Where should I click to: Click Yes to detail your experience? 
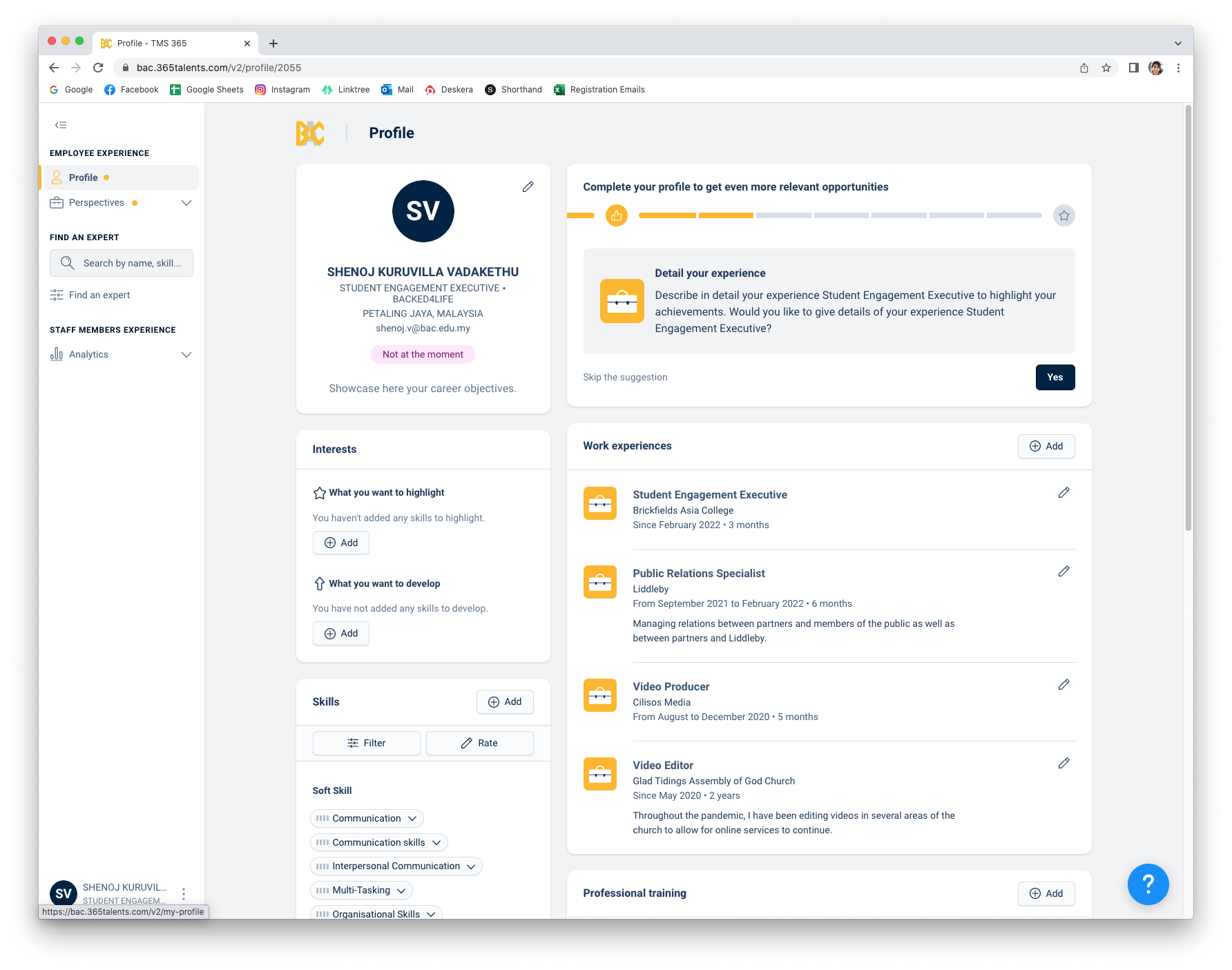(1055, 378)
